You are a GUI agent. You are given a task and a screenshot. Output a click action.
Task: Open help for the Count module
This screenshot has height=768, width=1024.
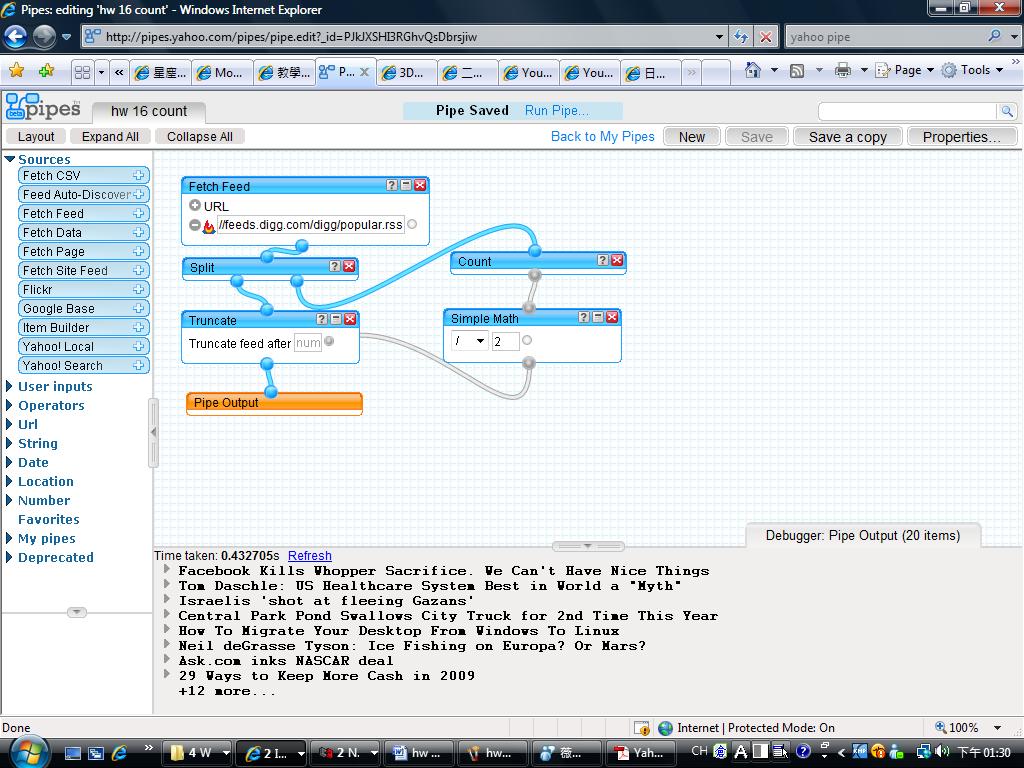point(603,261)
